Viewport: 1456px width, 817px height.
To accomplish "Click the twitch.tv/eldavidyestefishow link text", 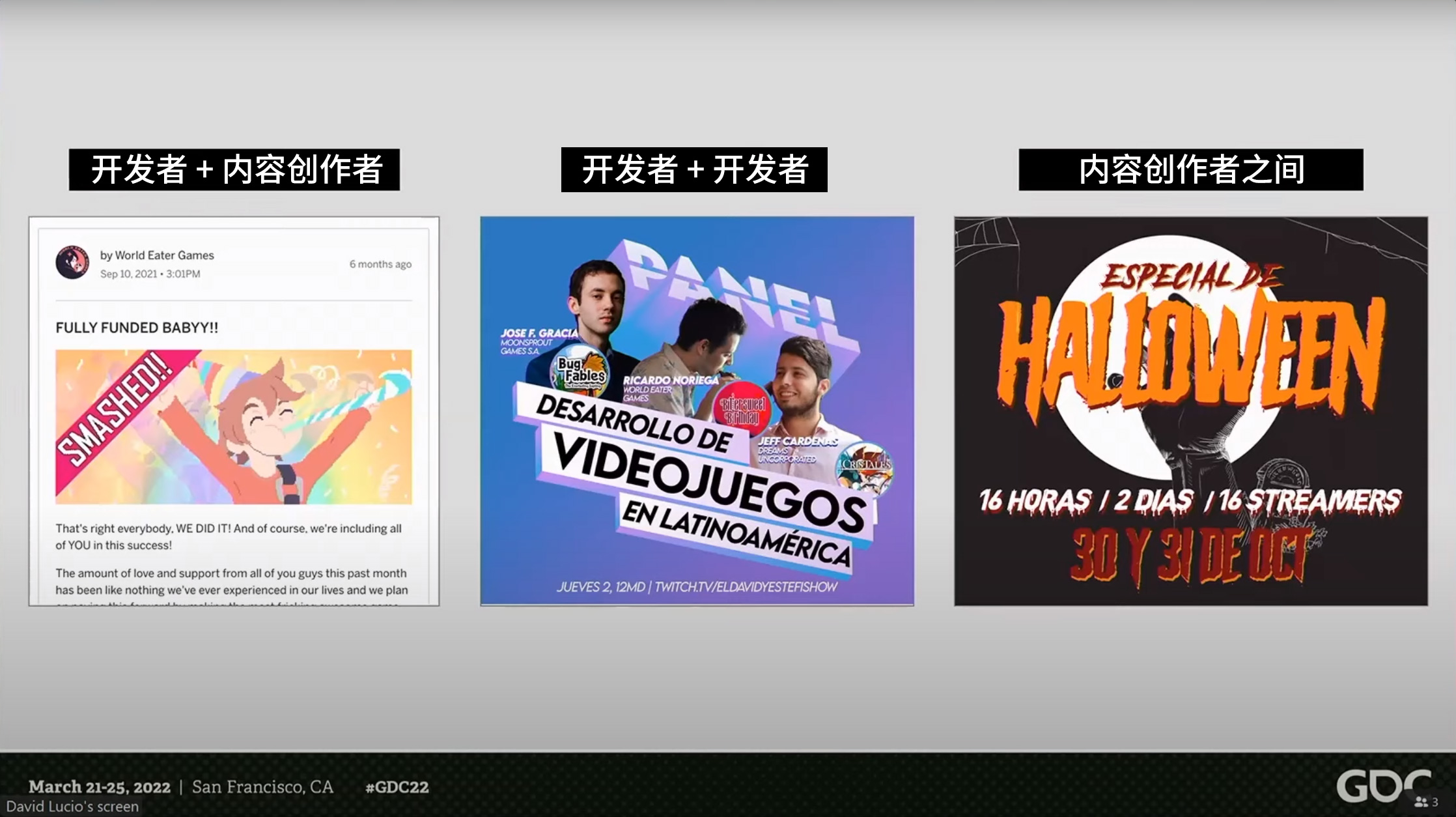I will [x=746, y=587].
